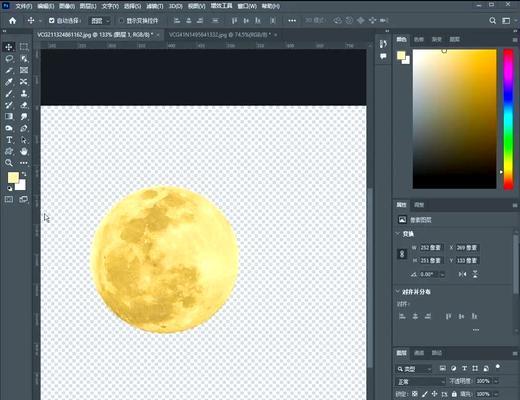This screenshot has height=400, width=520.
Task: Switch to the second document tab
Action: pos(220,35)
